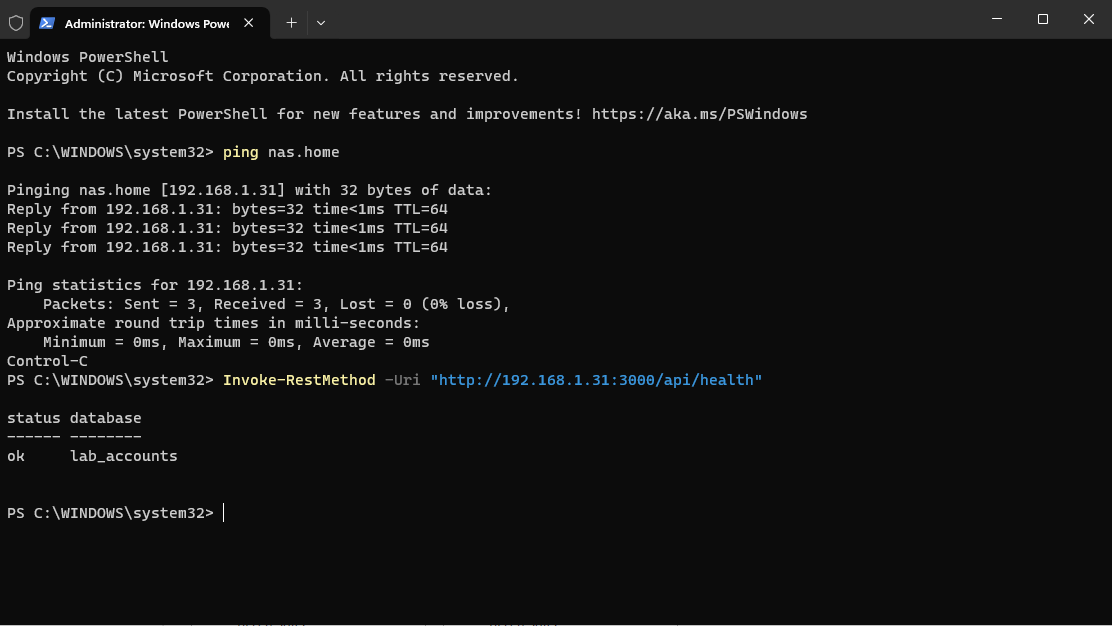Click the health API URL in command

(596, 380)
